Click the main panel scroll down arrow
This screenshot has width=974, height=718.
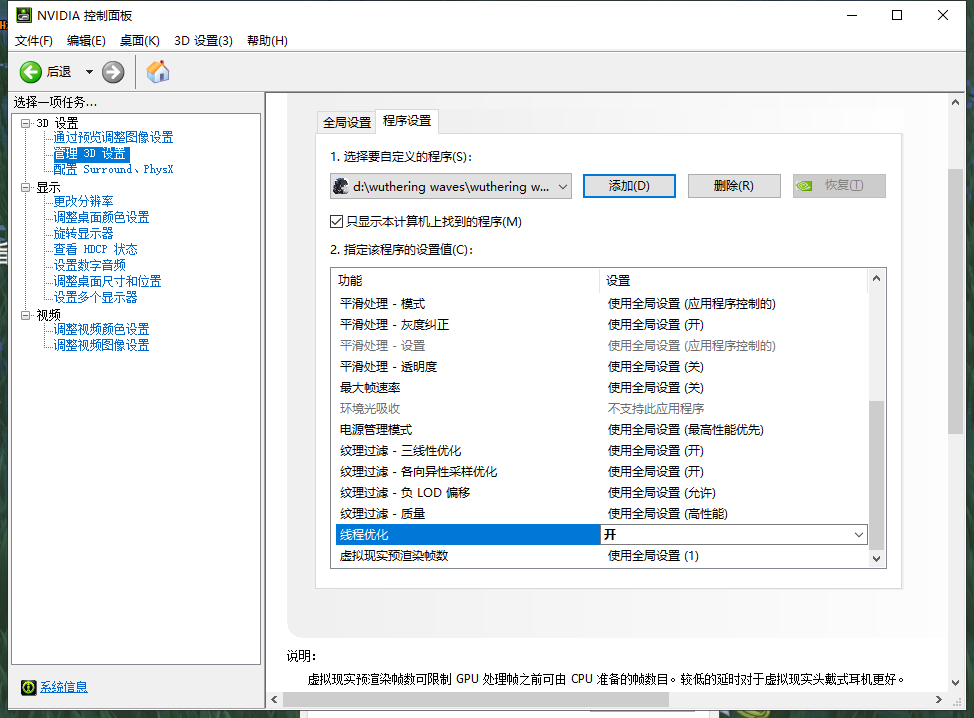[x=955, y=683]
